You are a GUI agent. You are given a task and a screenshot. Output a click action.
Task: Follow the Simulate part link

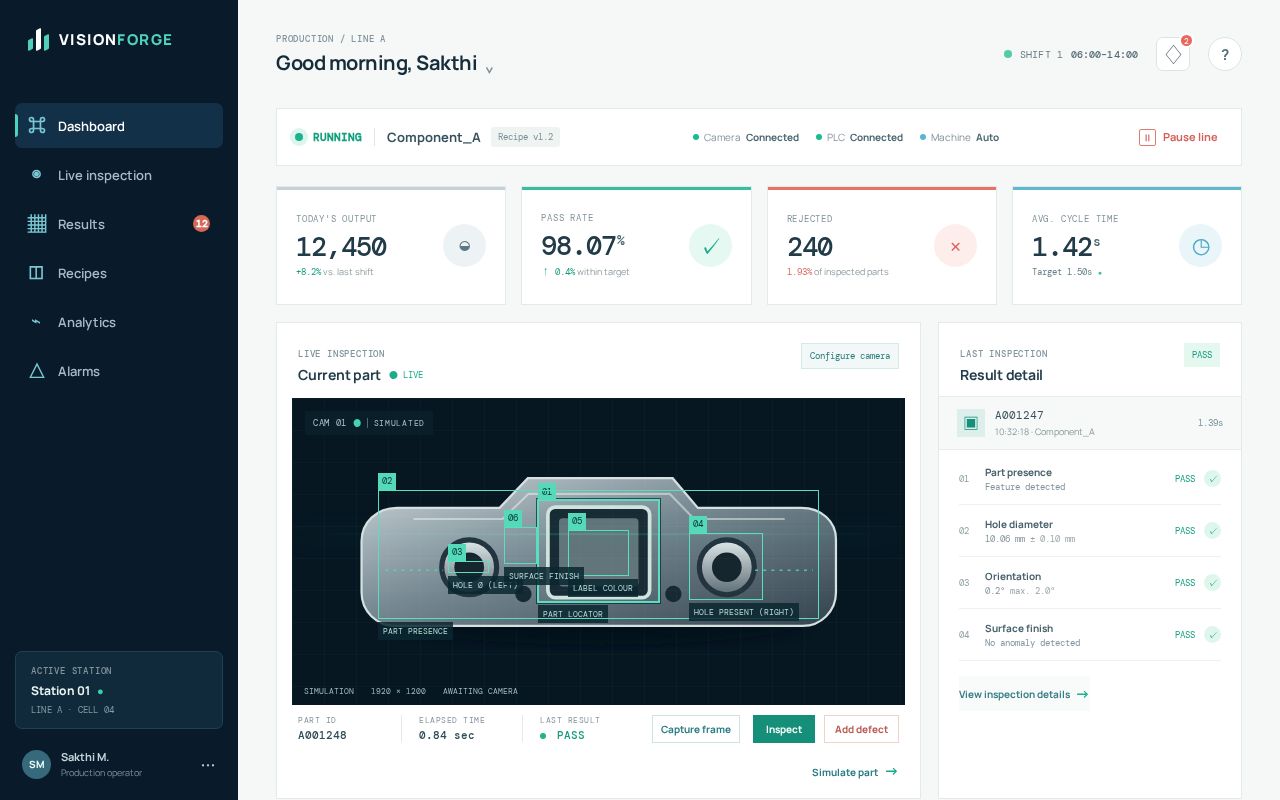point(855,772)
